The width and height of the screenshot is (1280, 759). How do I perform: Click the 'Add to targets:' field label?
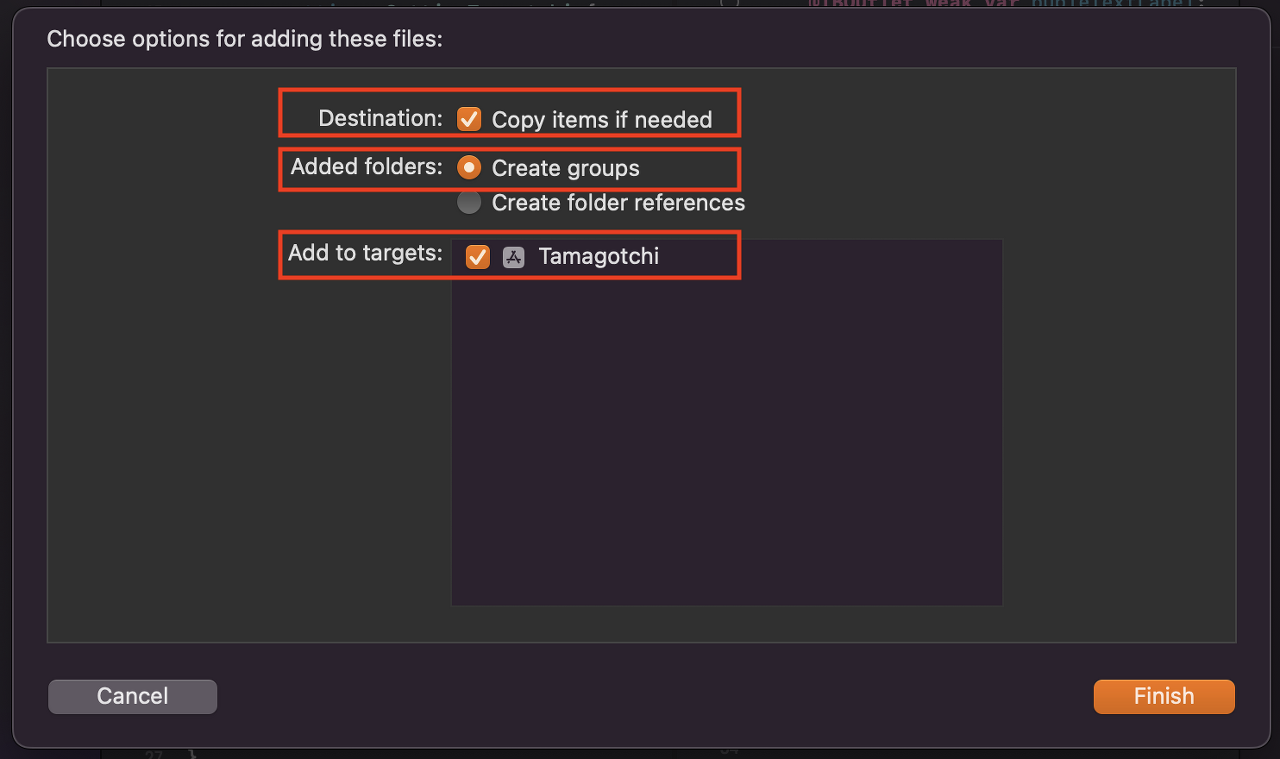coord(365,253)
